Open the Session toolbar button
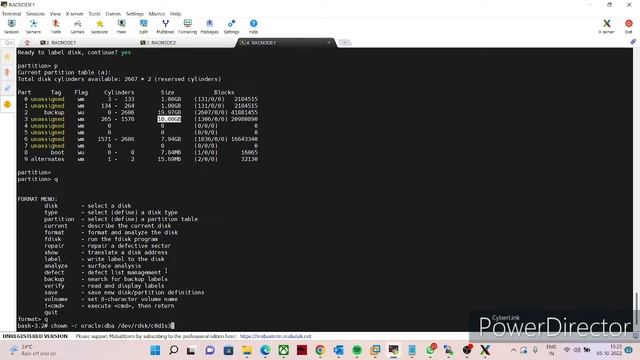Image resolution: width=640 pixels, height=360 pixels. (11, 26)
